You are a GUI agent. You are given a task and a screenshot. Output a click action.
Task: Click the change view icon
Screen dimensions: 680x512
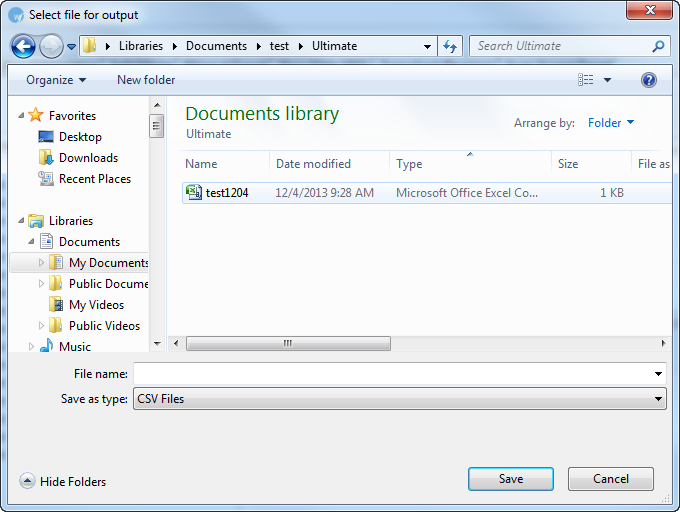pos(586,80)
